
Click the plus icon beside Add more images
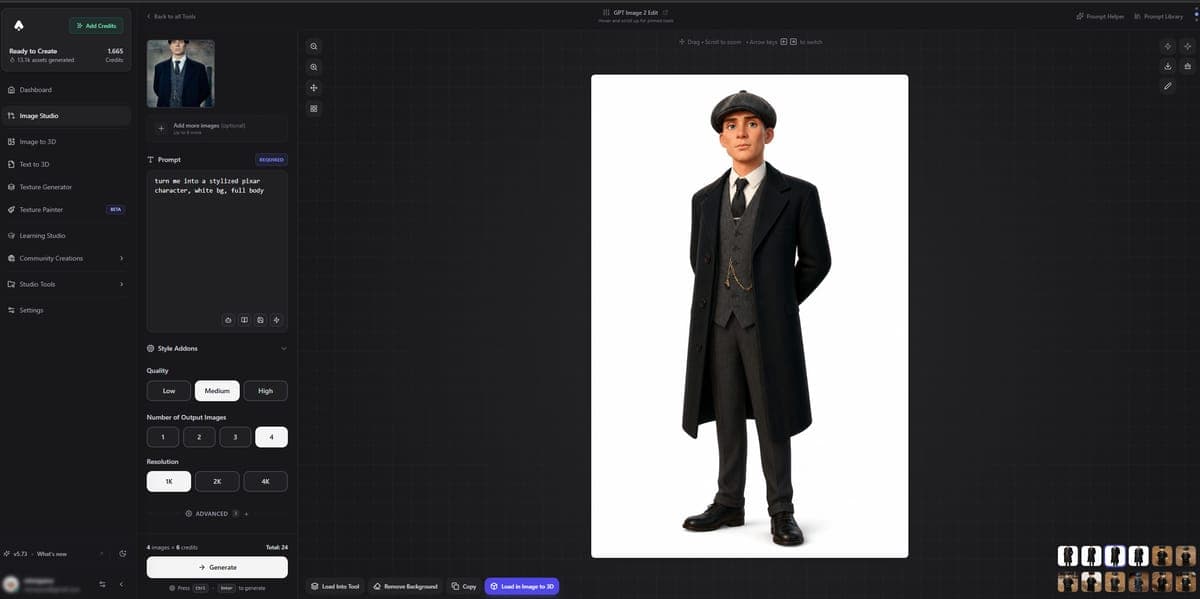click(161, 128)
